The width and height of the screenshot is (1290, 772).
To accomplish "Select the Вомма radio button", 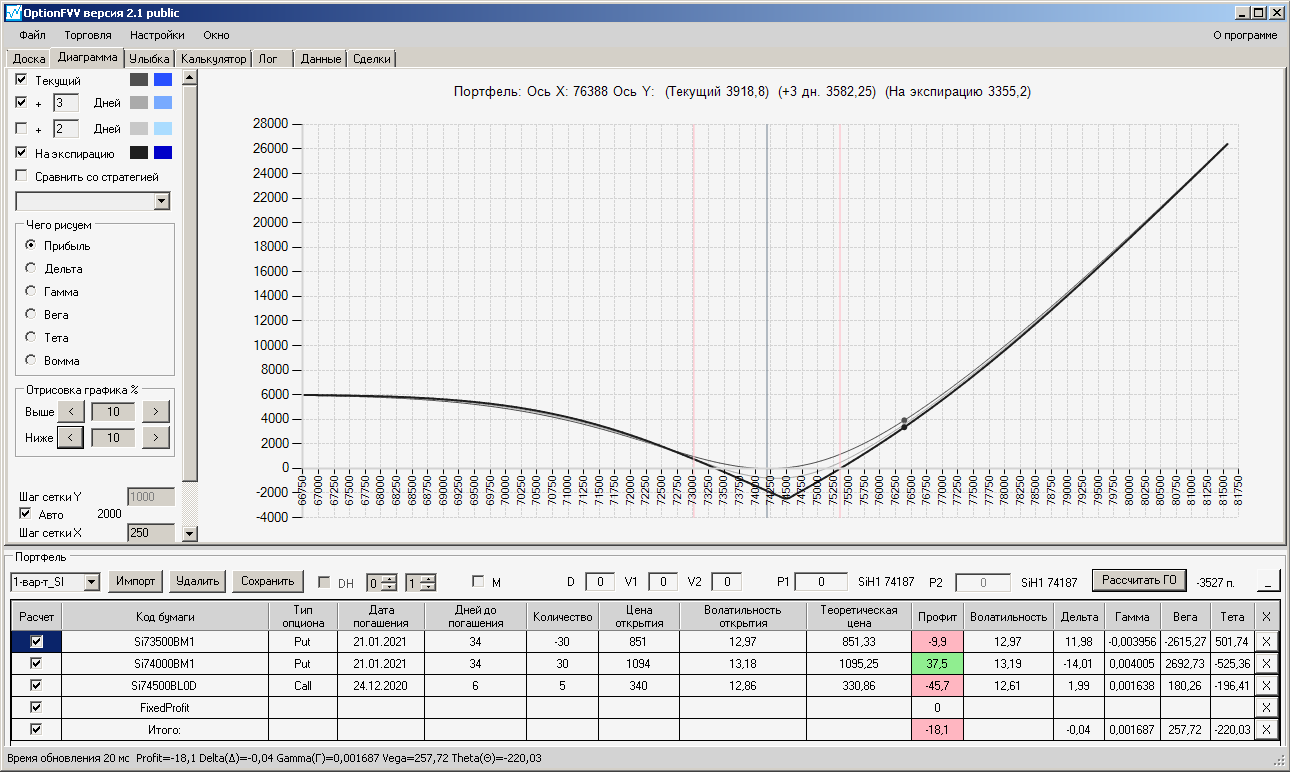I will point(31,360).
